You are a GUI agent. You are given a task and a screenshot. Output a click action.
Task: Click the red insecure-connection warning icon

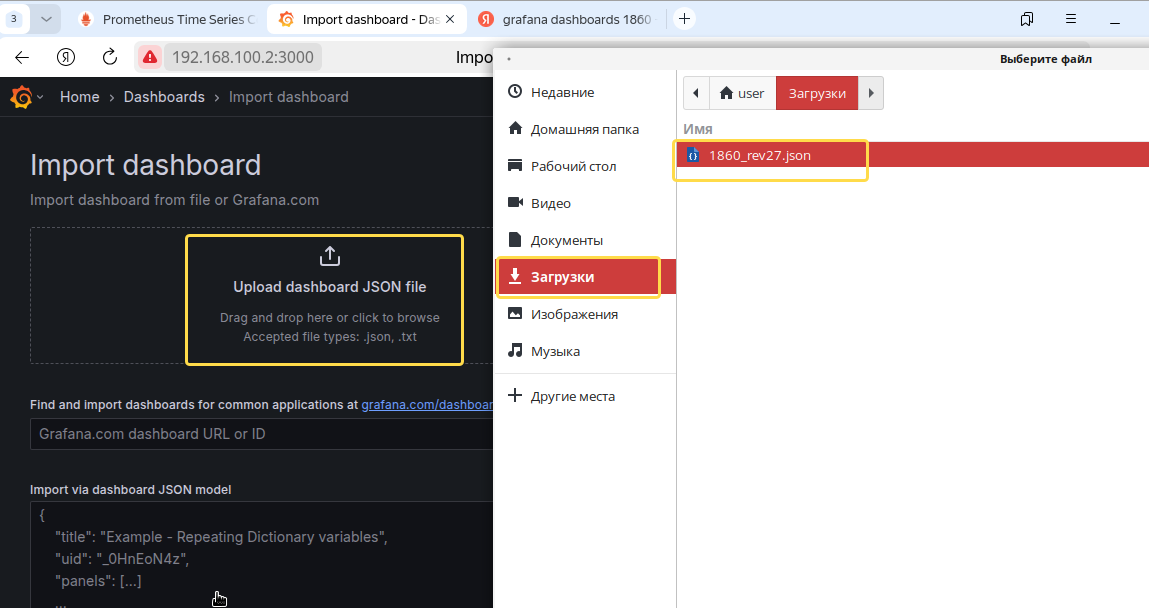(150, 57)
